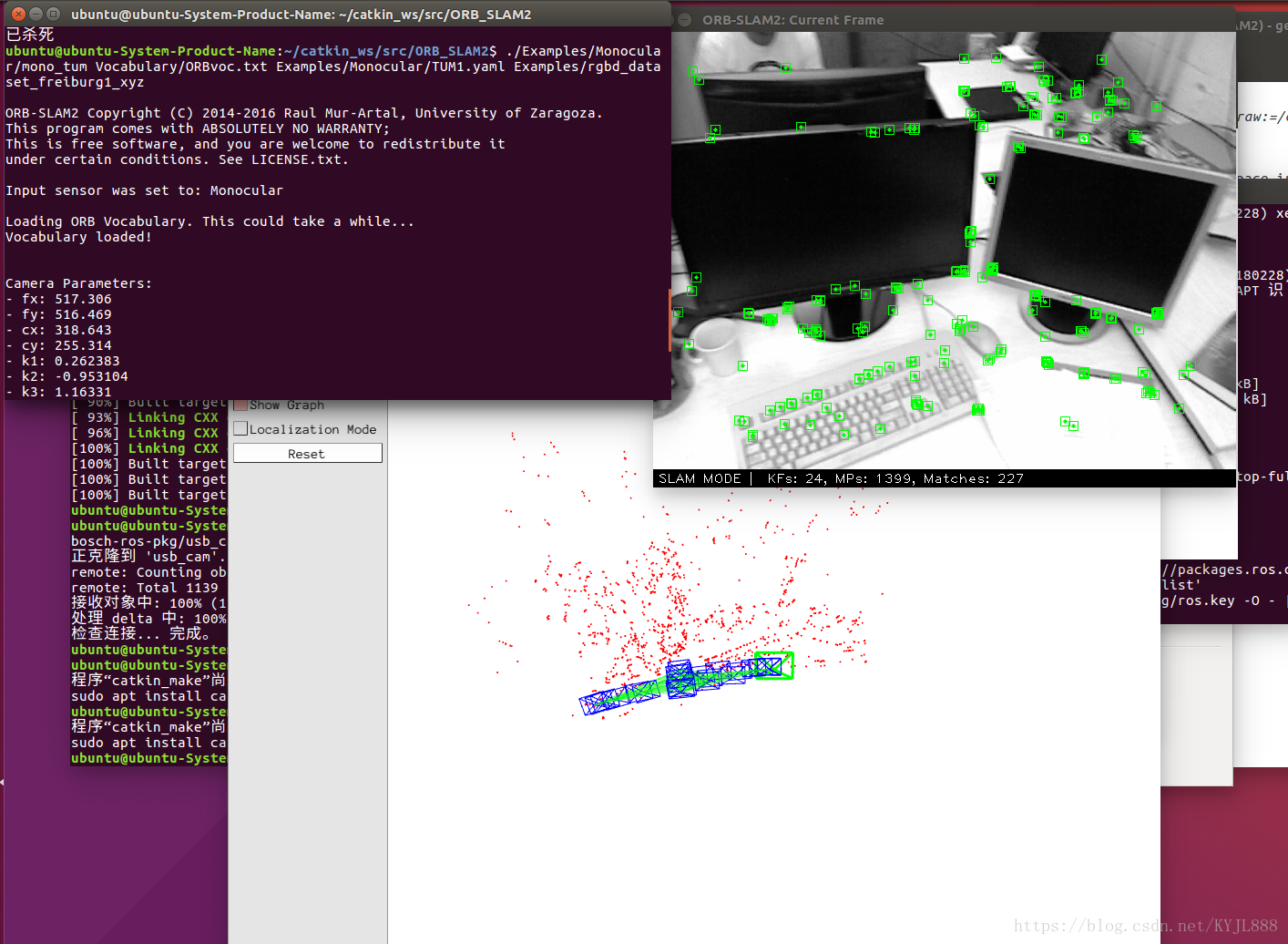
Task: Click the '已杀死' line in terminal
Action: pyautogui.click(x=30, y=34)
